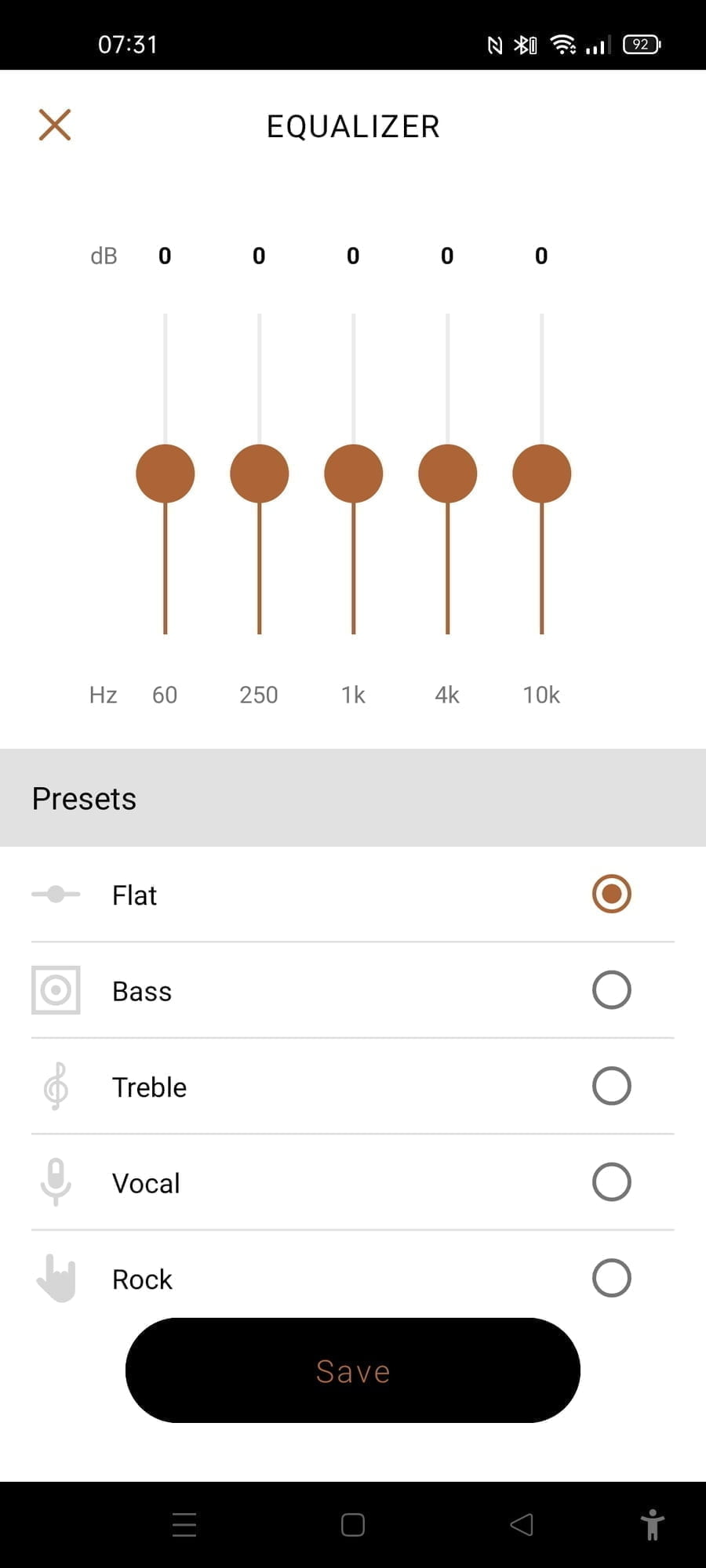Tap the Bass speaker icon
706x1568 pixels.
click(x=56, y=990)
